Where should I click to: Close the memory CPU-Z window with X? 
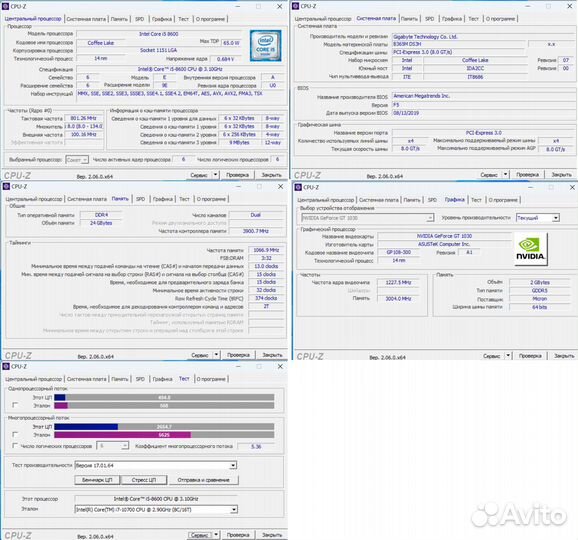281,187
